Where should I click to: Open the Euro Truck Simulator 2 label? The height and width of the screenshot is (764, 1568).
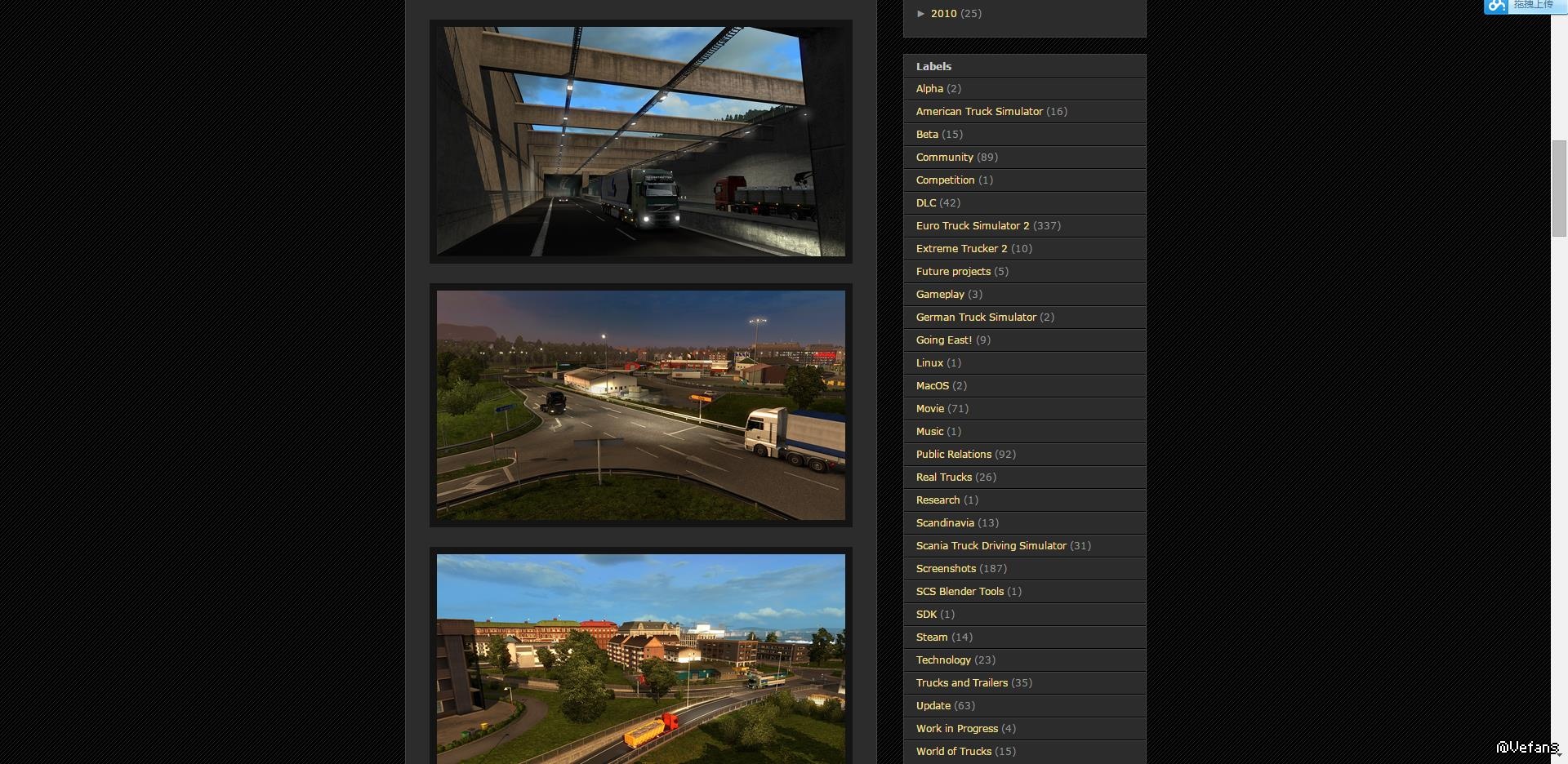point(973,226)
